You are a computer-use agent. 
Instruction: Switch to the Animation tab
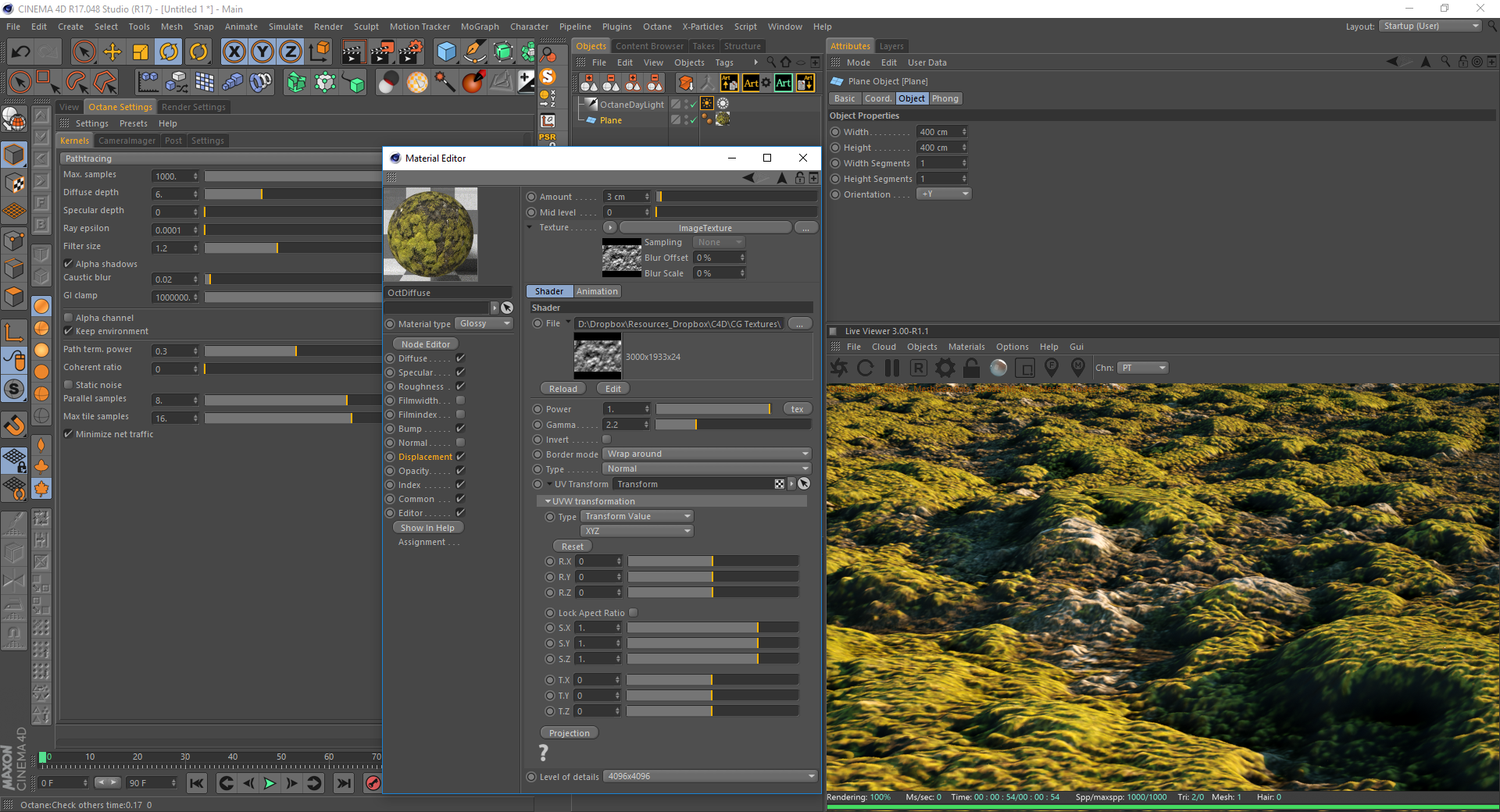coord(597,291)
